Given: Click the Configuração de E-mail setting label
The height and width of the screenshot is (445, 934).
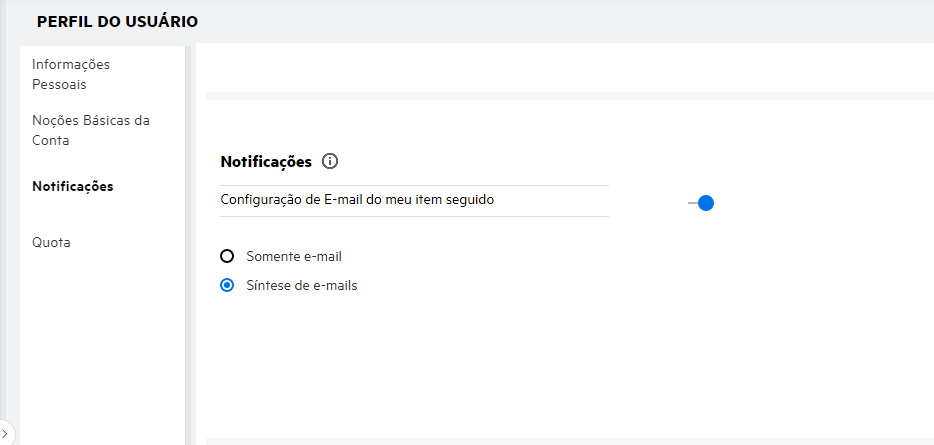Looking at the screenshot, I should tap(357, 199).
